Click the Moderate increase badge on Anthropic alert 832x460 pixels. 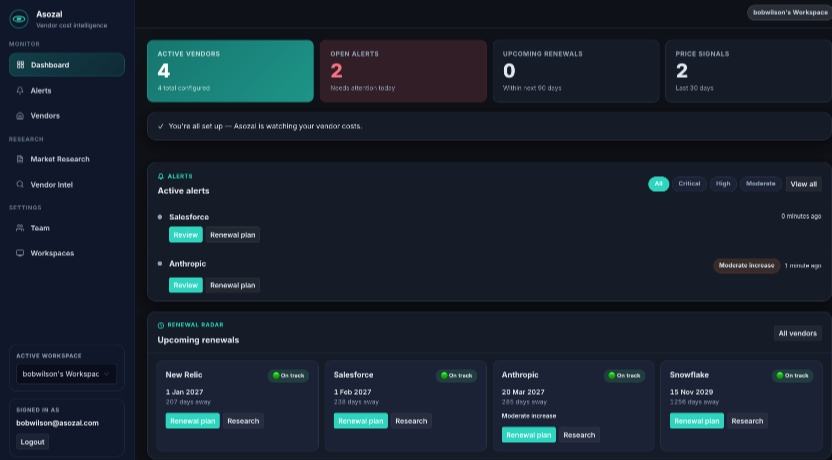click(747, 265)
